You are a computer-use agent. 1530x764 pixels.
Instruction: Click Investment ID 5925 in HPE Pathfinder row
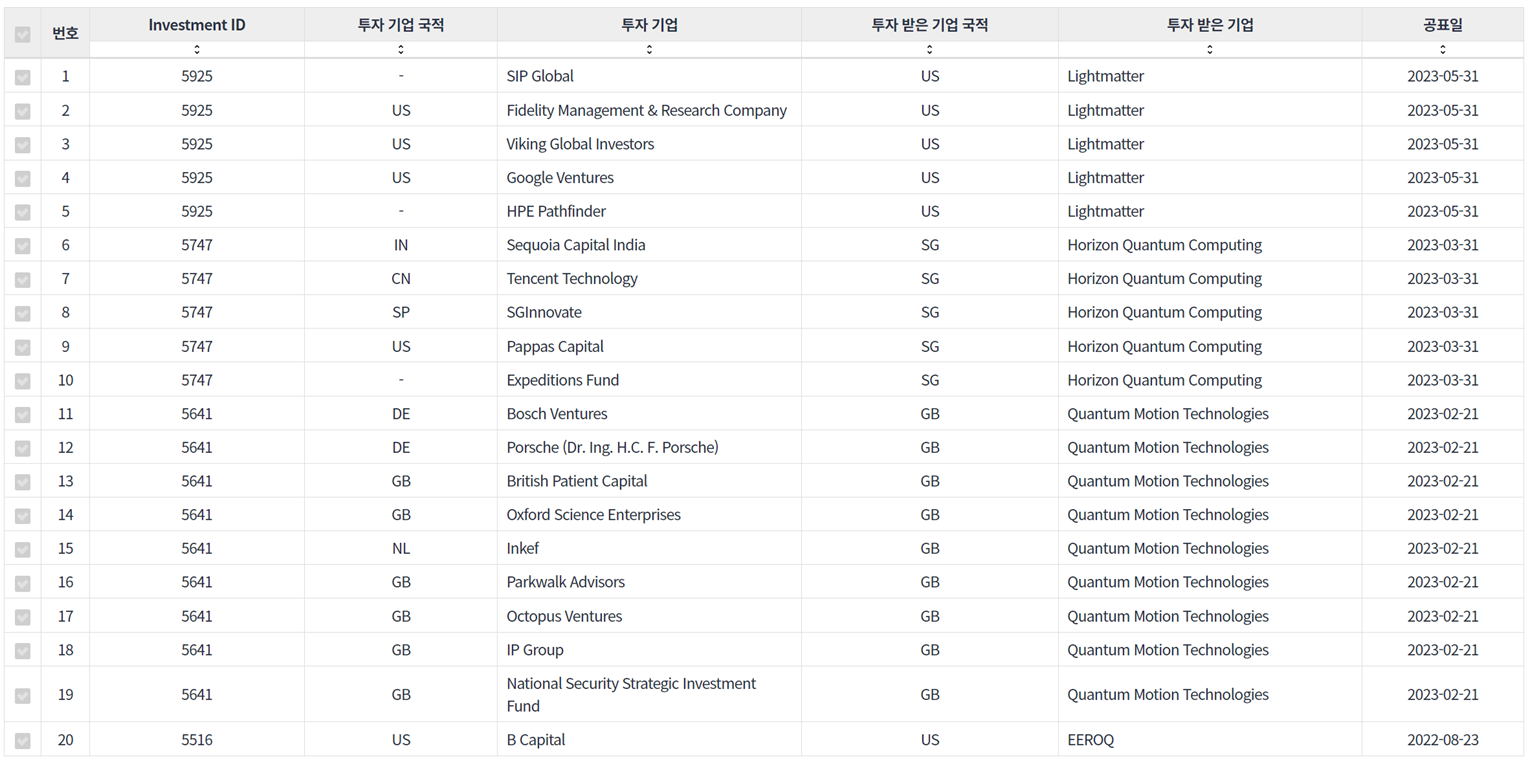tap(197, 211)
